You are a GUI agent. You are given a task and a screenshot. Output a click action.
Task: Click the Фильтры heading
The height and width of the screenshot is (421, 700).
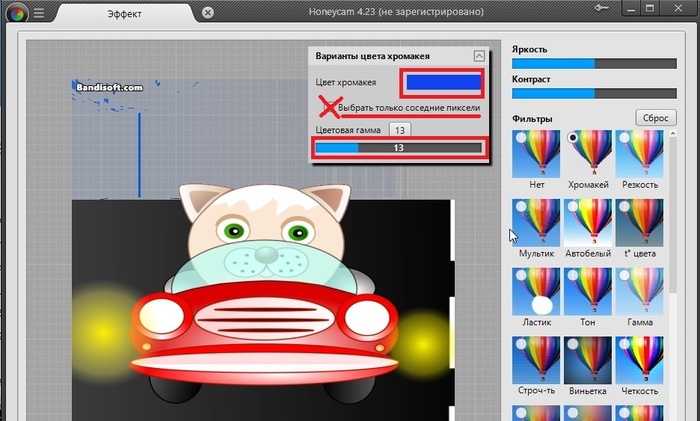[x=532, y=119]
